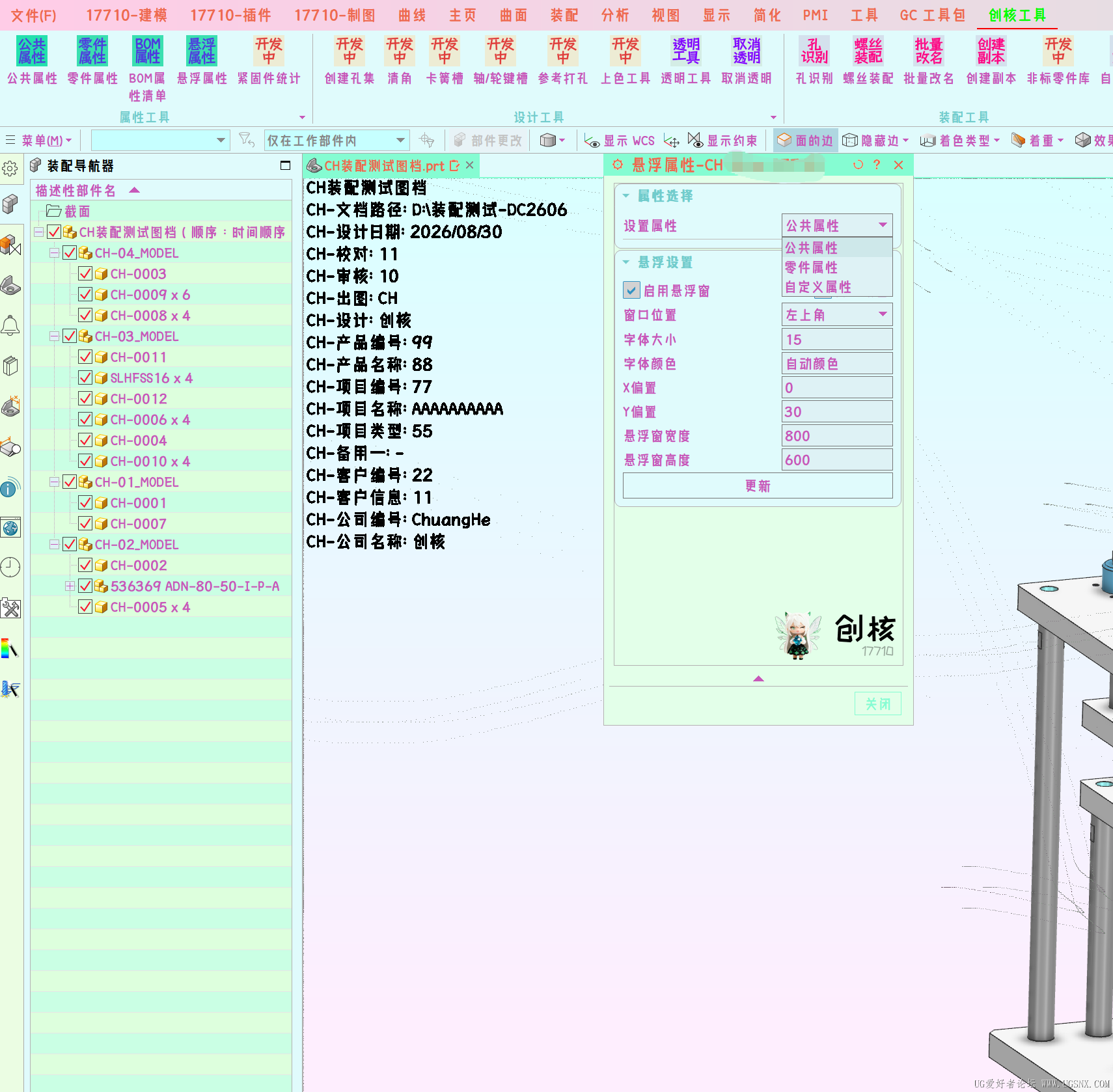Viewport: 1113px width, 1092px height.
Task: Click the 取消透明 icon
Action: pos(747,51)
